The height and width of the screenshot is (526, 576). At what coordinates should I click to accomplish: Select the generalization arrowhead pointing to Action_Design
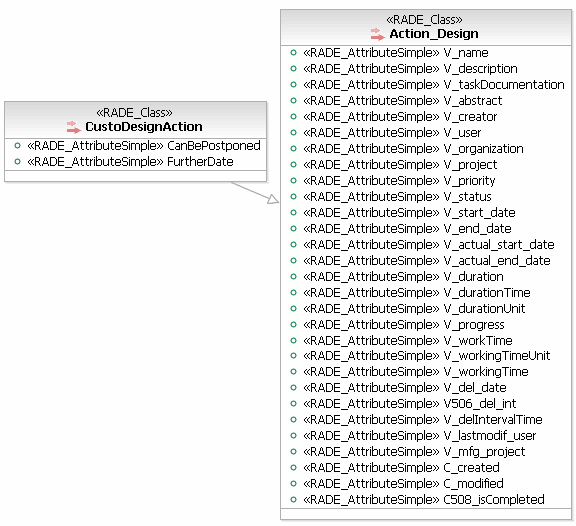pos(273,199)
